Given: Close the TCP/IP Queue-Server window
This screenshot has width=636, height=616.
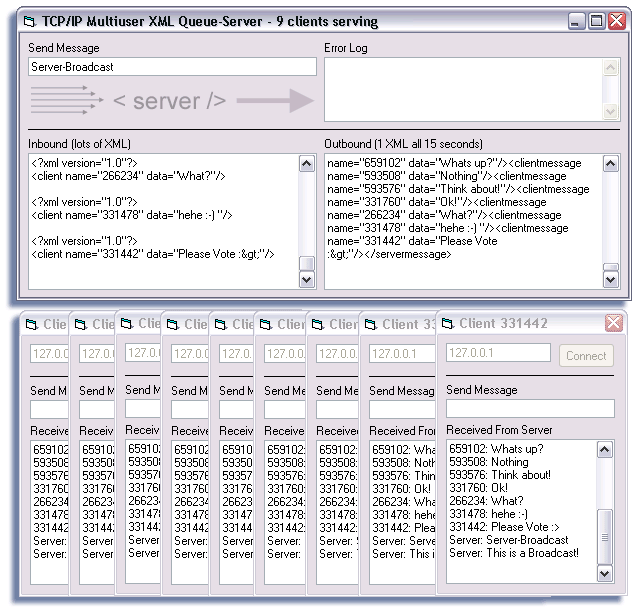Looking at the screenshot, I should coord(615,21).
